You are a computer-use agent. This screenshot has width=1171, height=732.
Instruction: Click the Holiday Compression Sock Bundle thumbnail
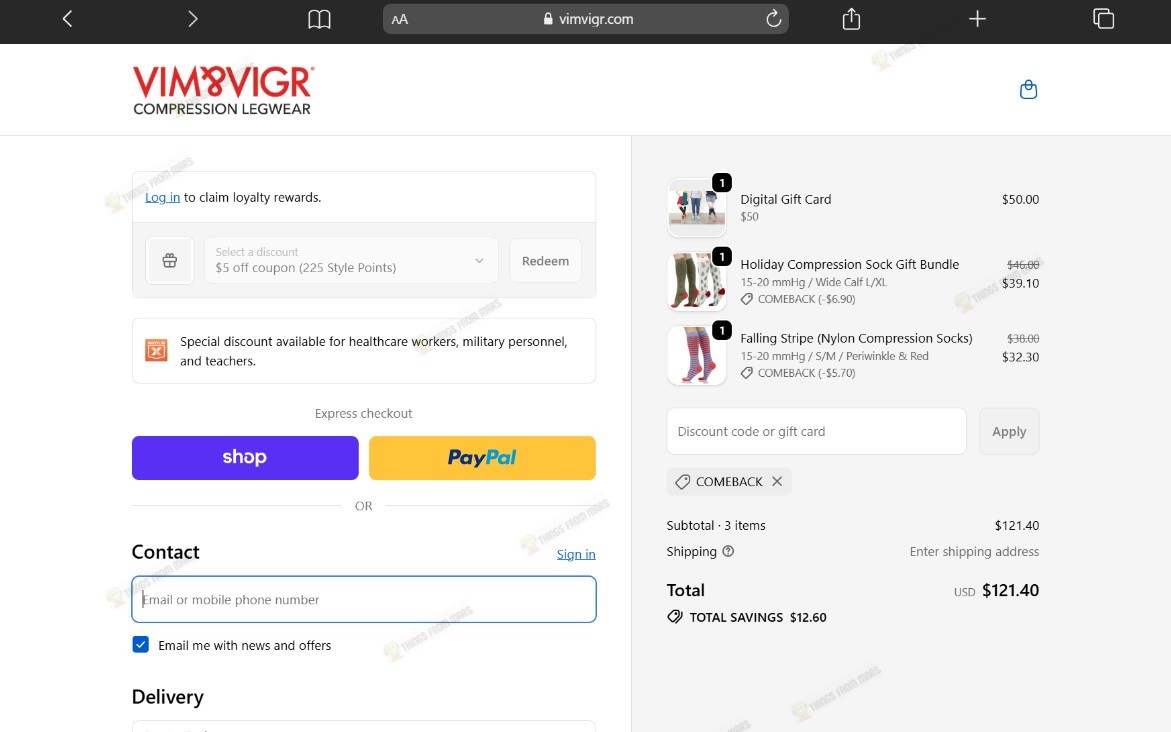coord(697,281)
